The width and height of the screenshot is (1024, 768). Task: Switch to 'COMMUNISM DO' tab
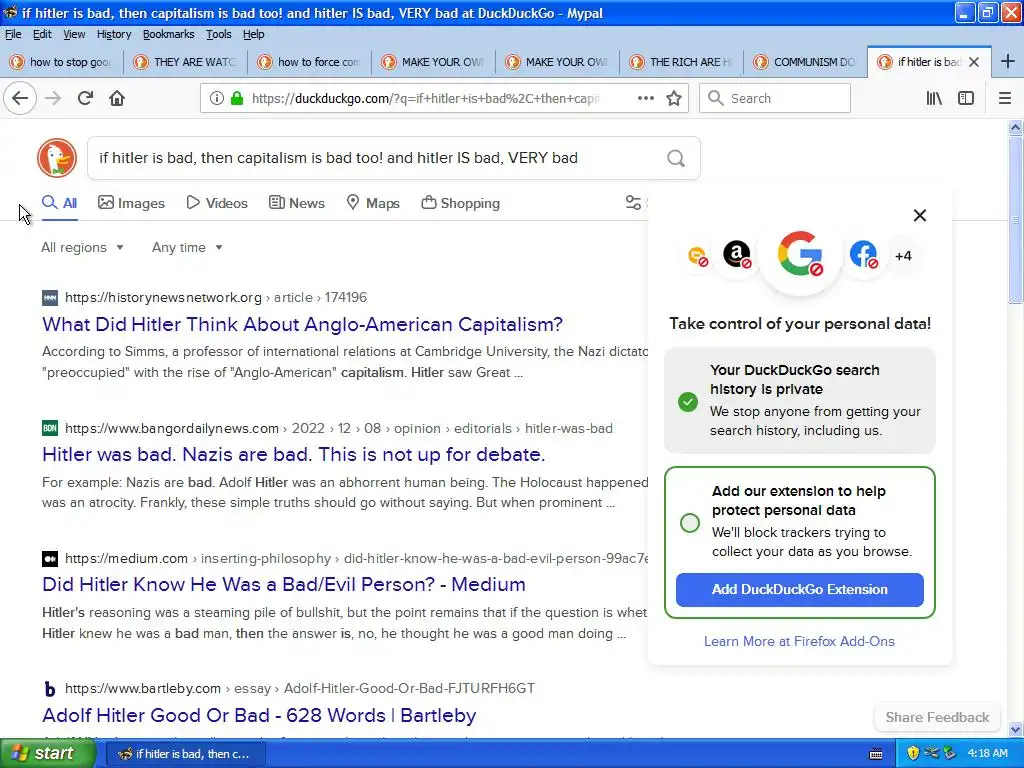[806, 61]
